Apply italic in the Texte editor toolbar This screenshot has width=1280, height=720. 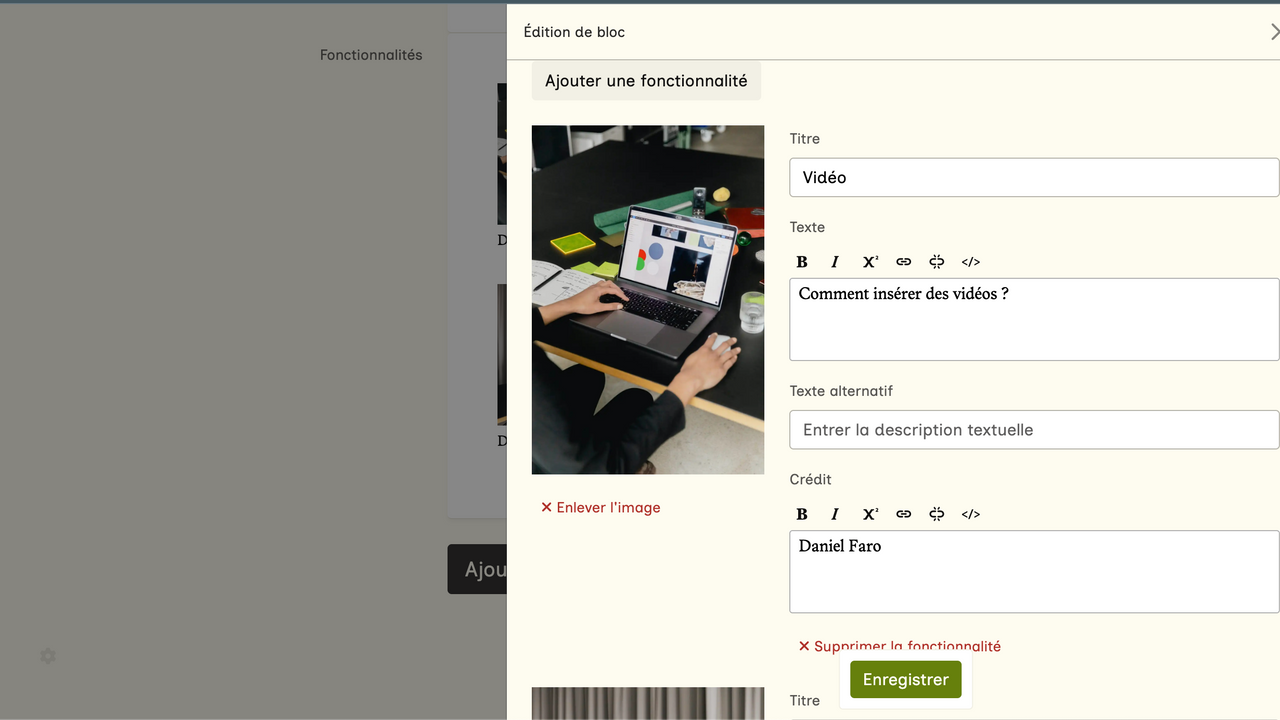[835, 262]
